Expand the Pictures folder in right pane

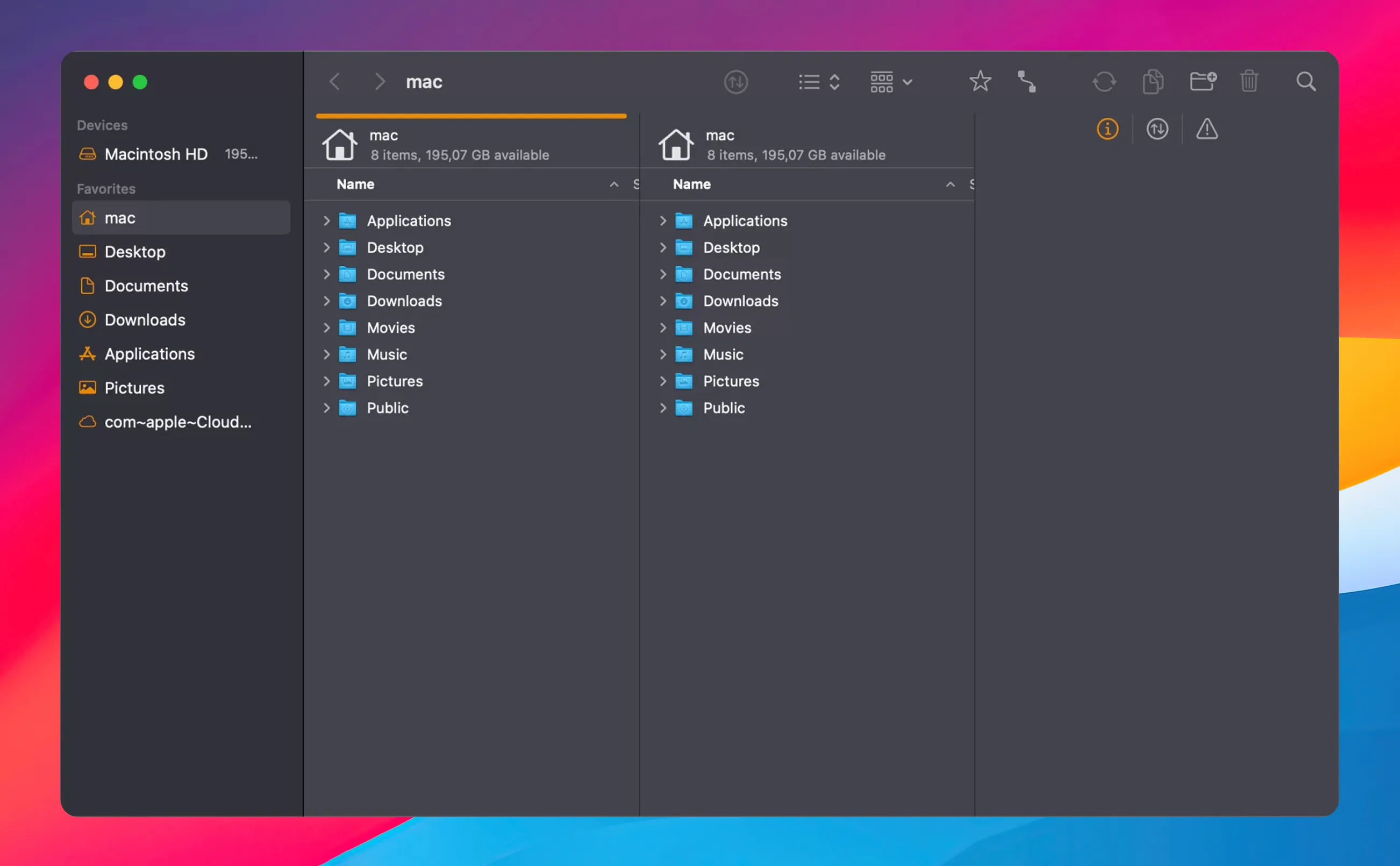click(663, 381)
